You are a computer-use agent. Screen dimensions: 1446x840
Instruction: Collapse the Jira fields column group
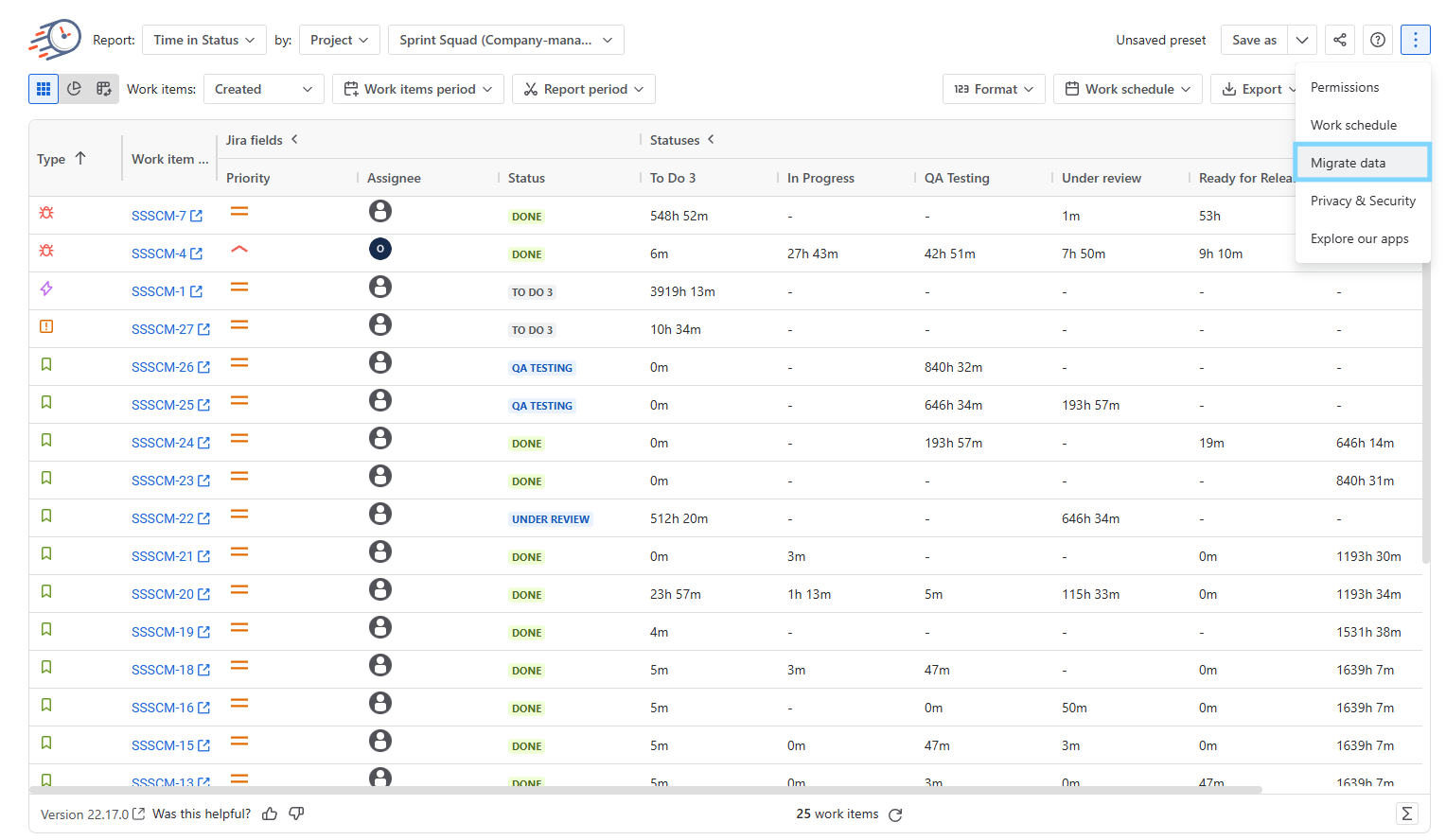[x=294, y=139]
